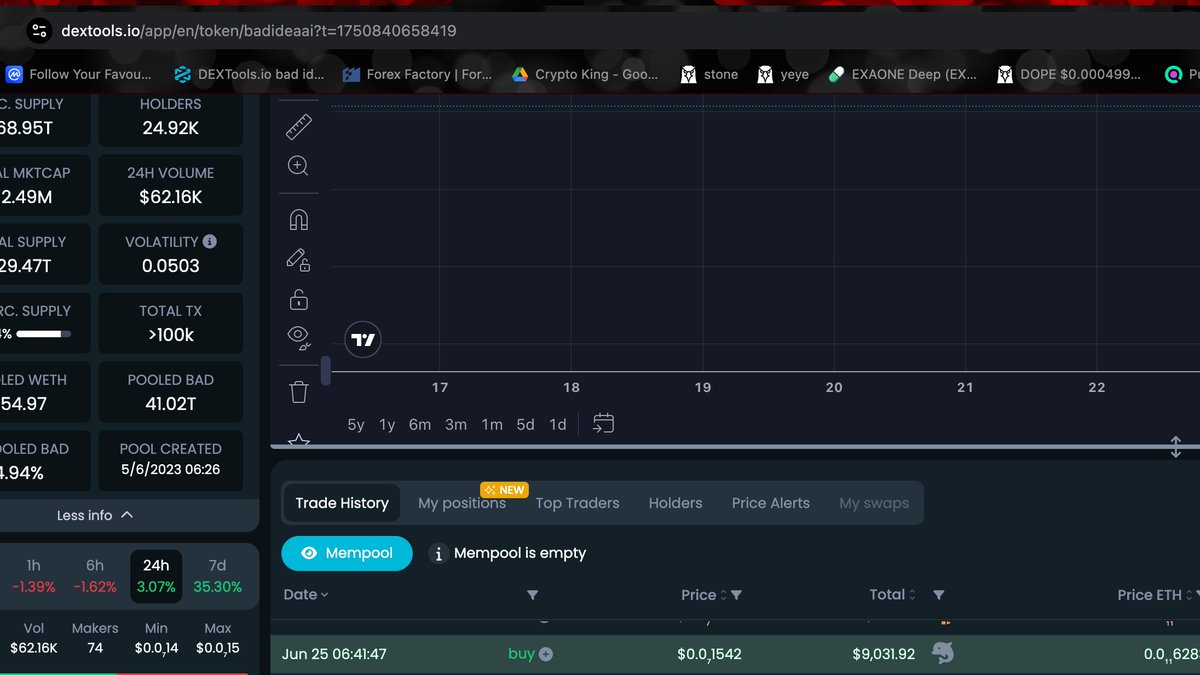Click the dolphin maker icon in trade row
The width and height of the screenshot is (1200, 675).
942,654
